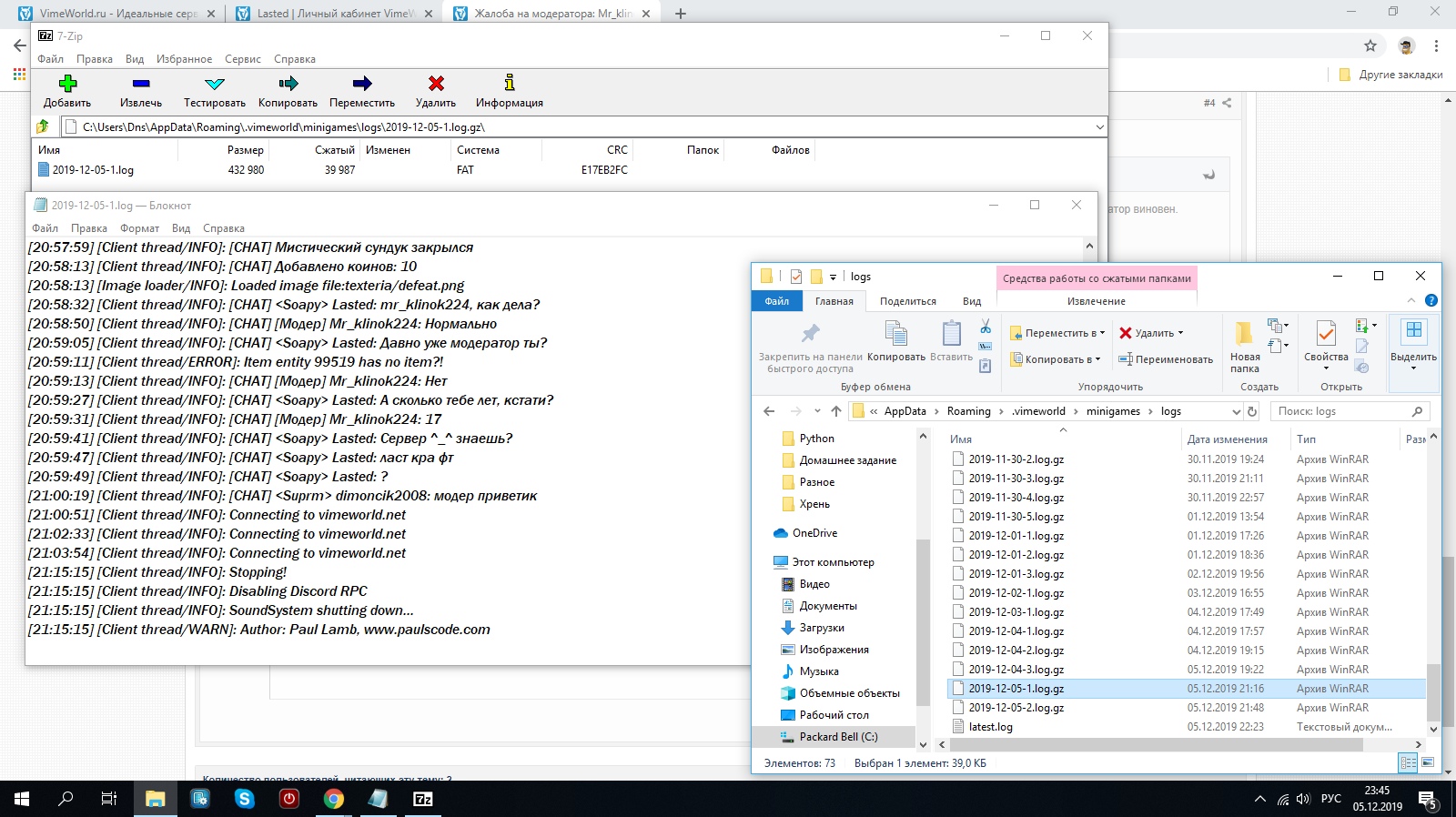
Task: Click the Копировать (Copy) arrow icon in 7-Zip
Action: click(288, 84)
